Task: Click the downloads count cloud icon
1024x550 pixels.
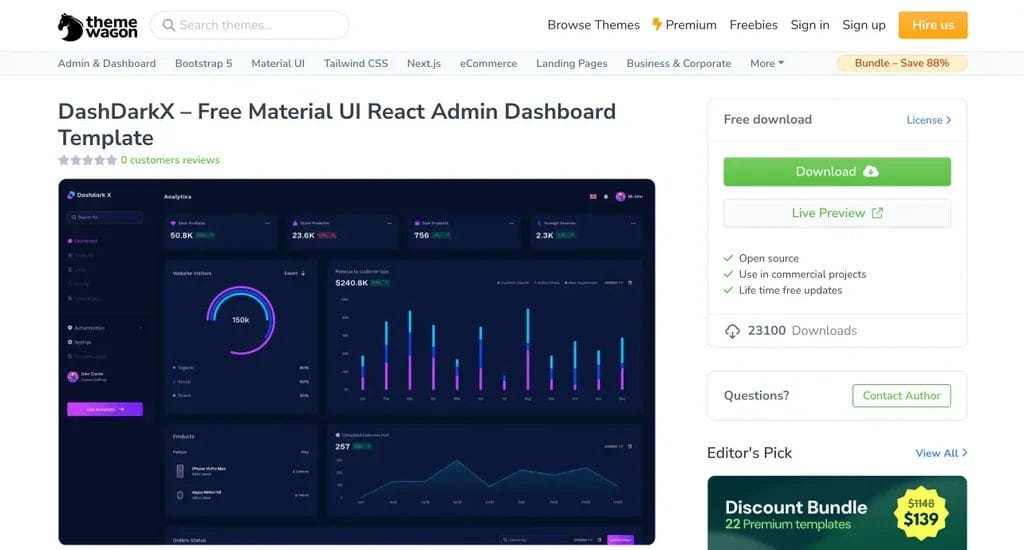Action: tap(732, 331)
